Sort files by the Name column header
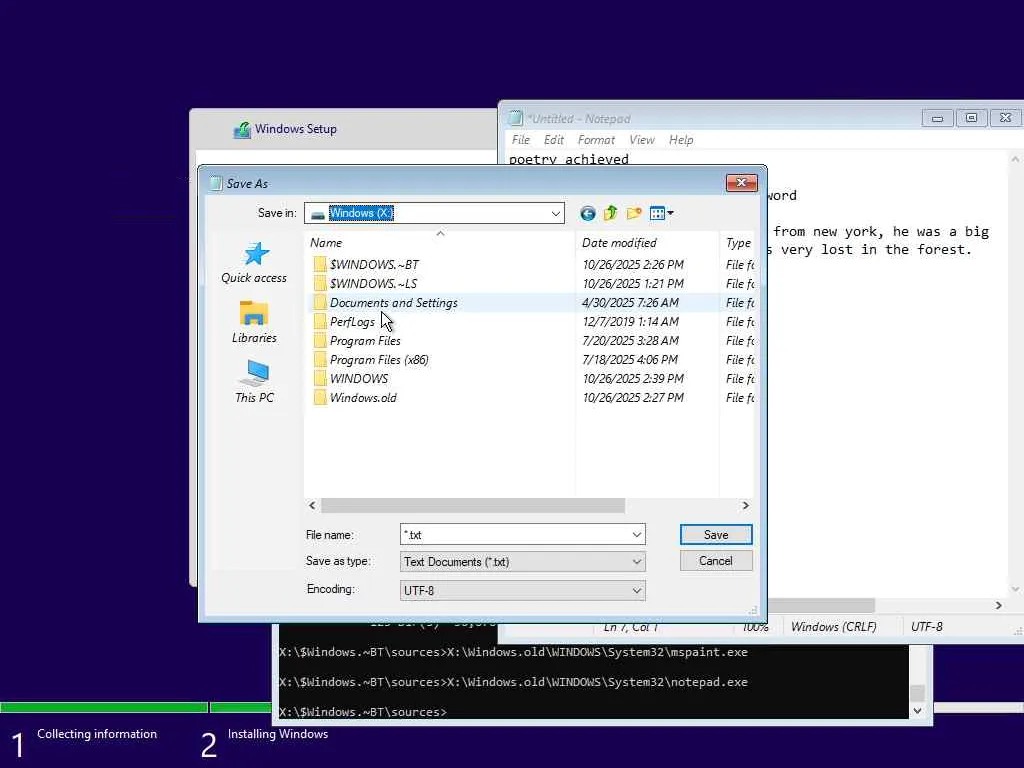 [440, 242]
